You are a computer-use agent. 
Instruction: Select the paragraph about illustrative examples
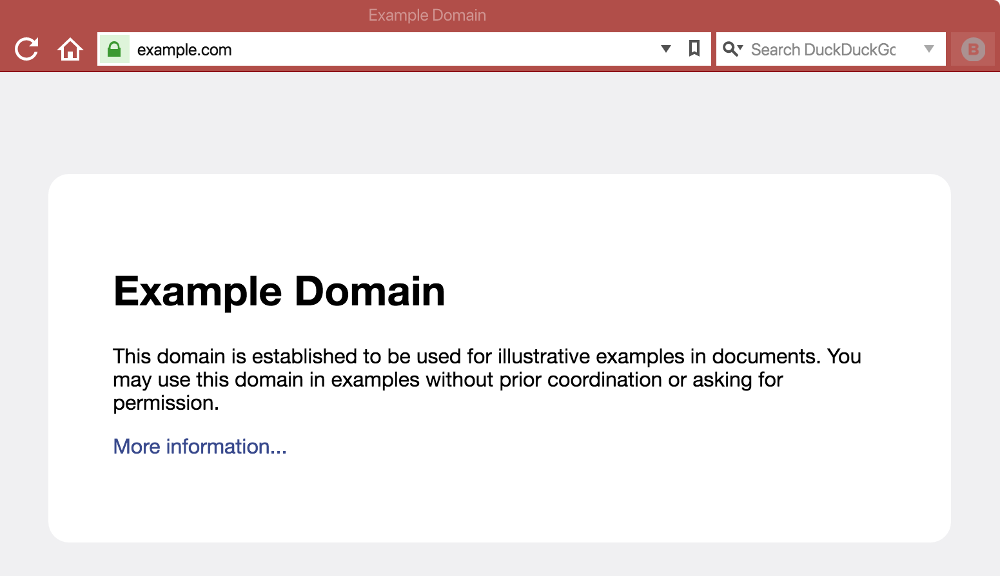click(487, 379)
